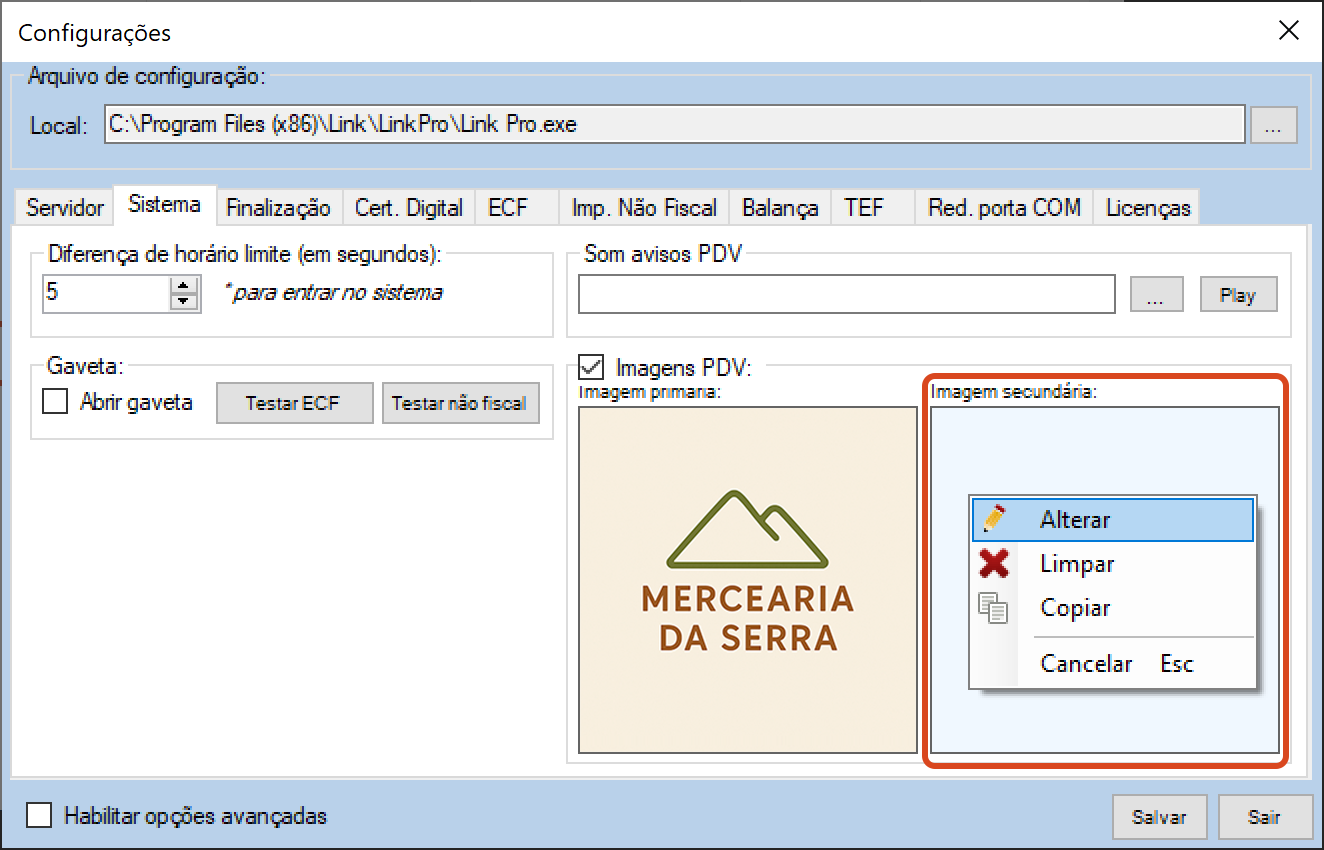This screenshot has height=850, width=1324.
Task: Go to the Licenças tab
Action: pyautogui.click(x=1148, y=208)
